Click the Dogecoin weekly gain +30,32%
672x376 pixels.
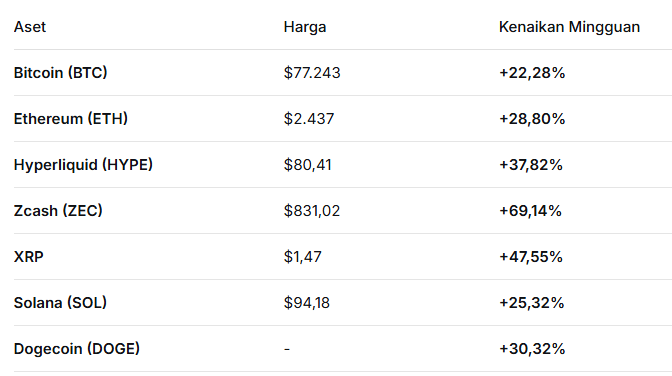point(532,349)
